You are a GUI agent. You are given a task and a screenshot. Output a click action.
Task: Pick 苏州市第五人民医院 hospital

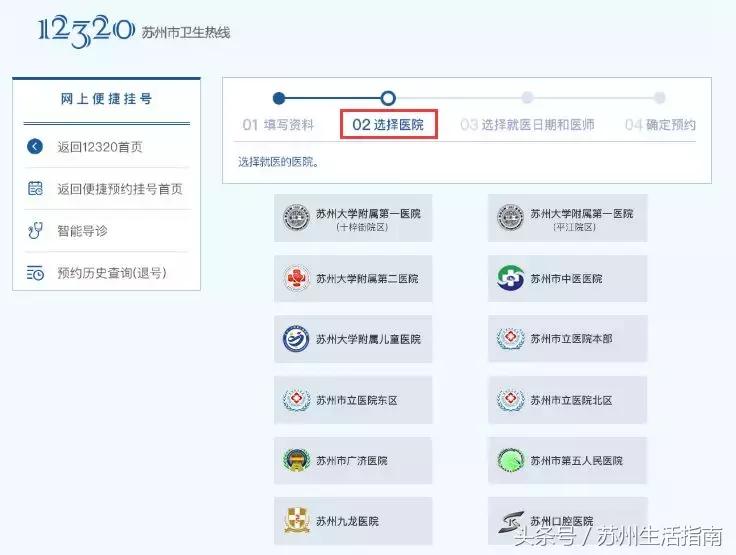pyautogui.click(x=567, y=460)
